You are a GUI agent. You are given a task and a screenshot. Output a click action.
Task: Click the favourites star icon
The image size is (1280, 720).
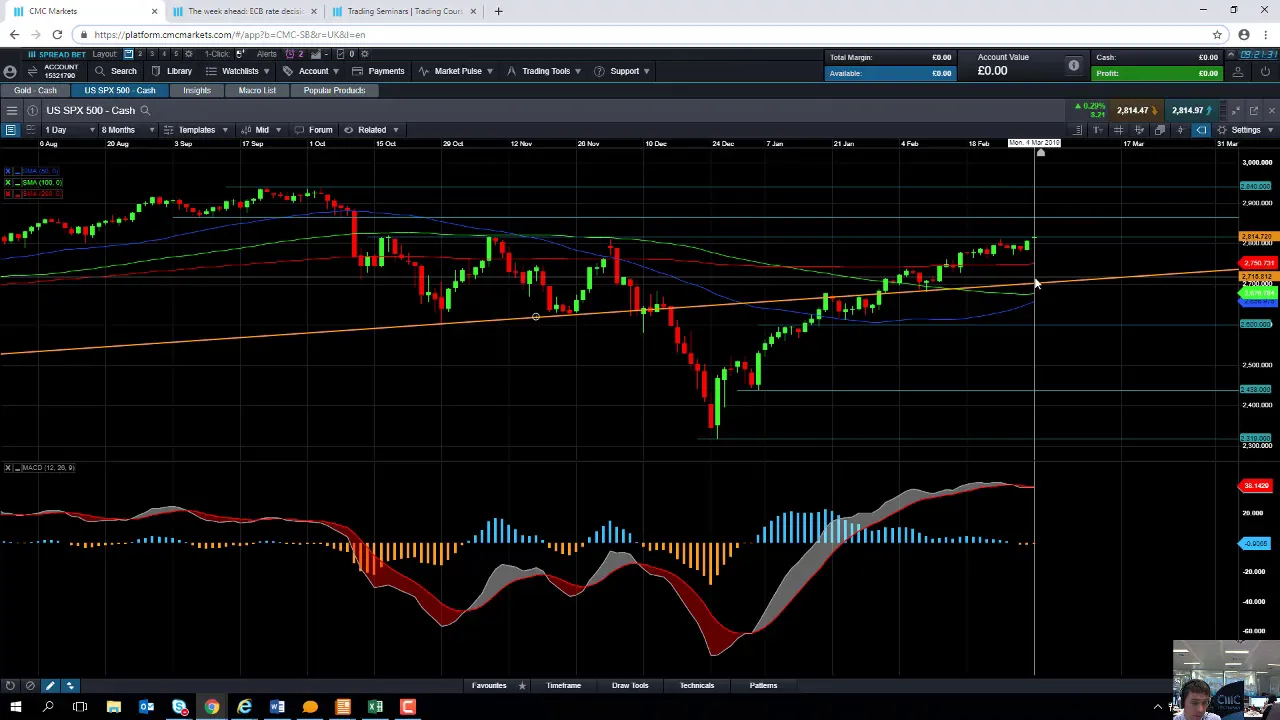521,686
